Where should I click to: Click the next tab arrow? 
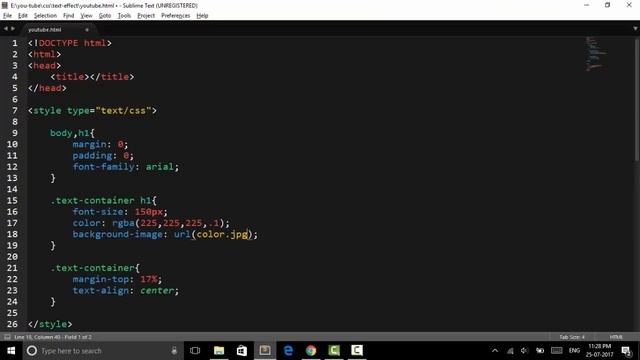coord(13,29)
